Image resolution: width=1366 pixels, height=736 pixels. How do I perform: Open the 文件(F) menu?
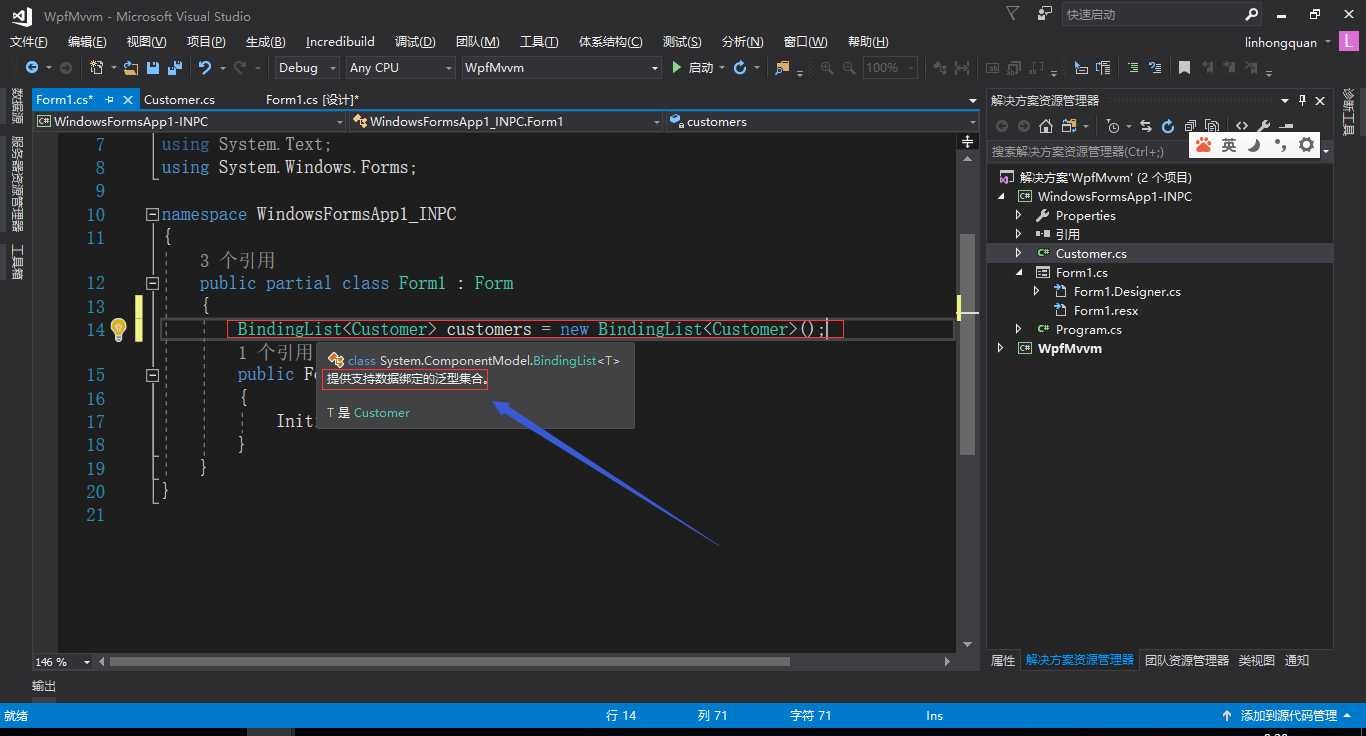[x=28, y=41]
